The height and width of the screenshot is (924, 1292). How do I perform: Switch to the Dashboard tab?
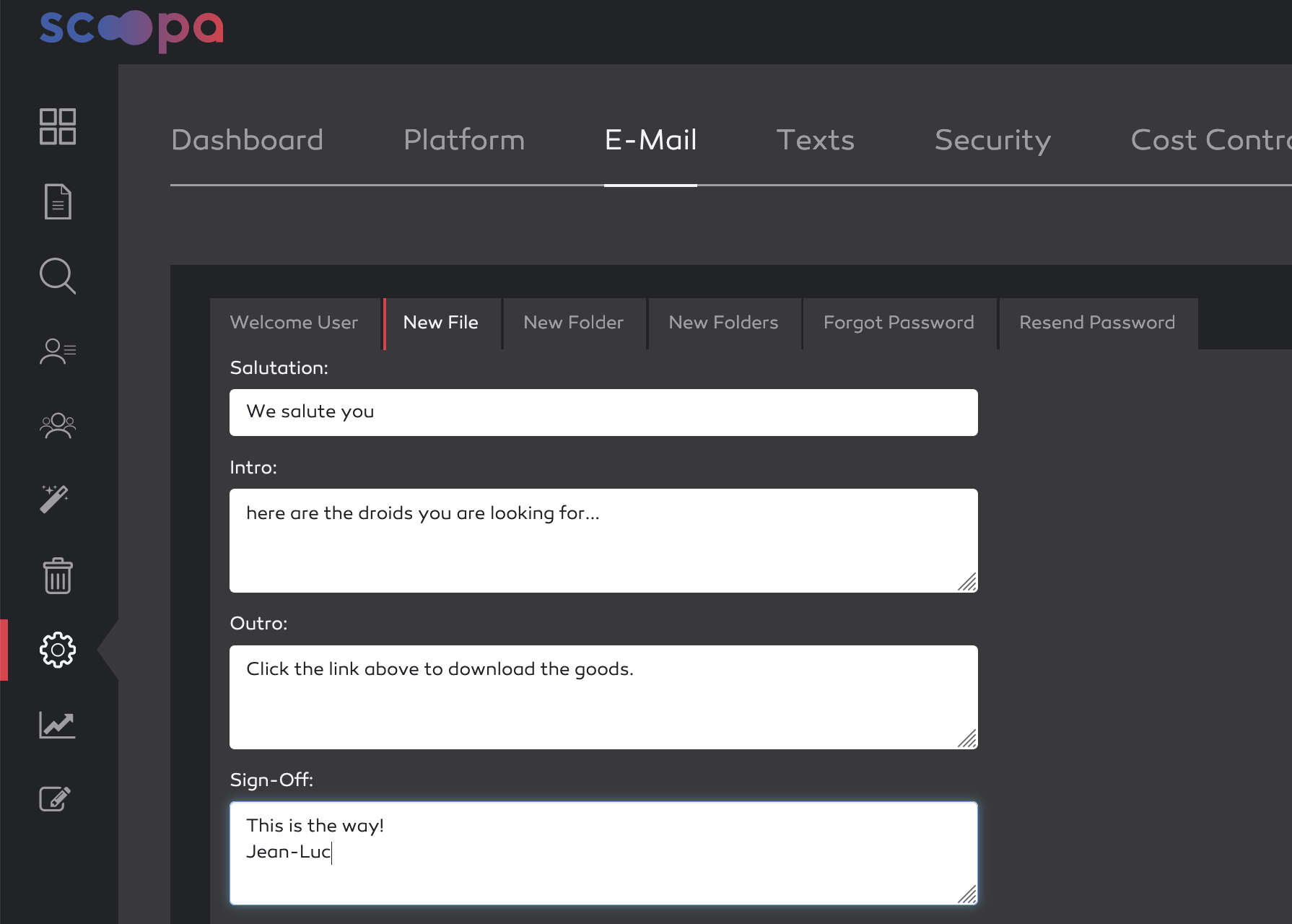pos(248,140)
